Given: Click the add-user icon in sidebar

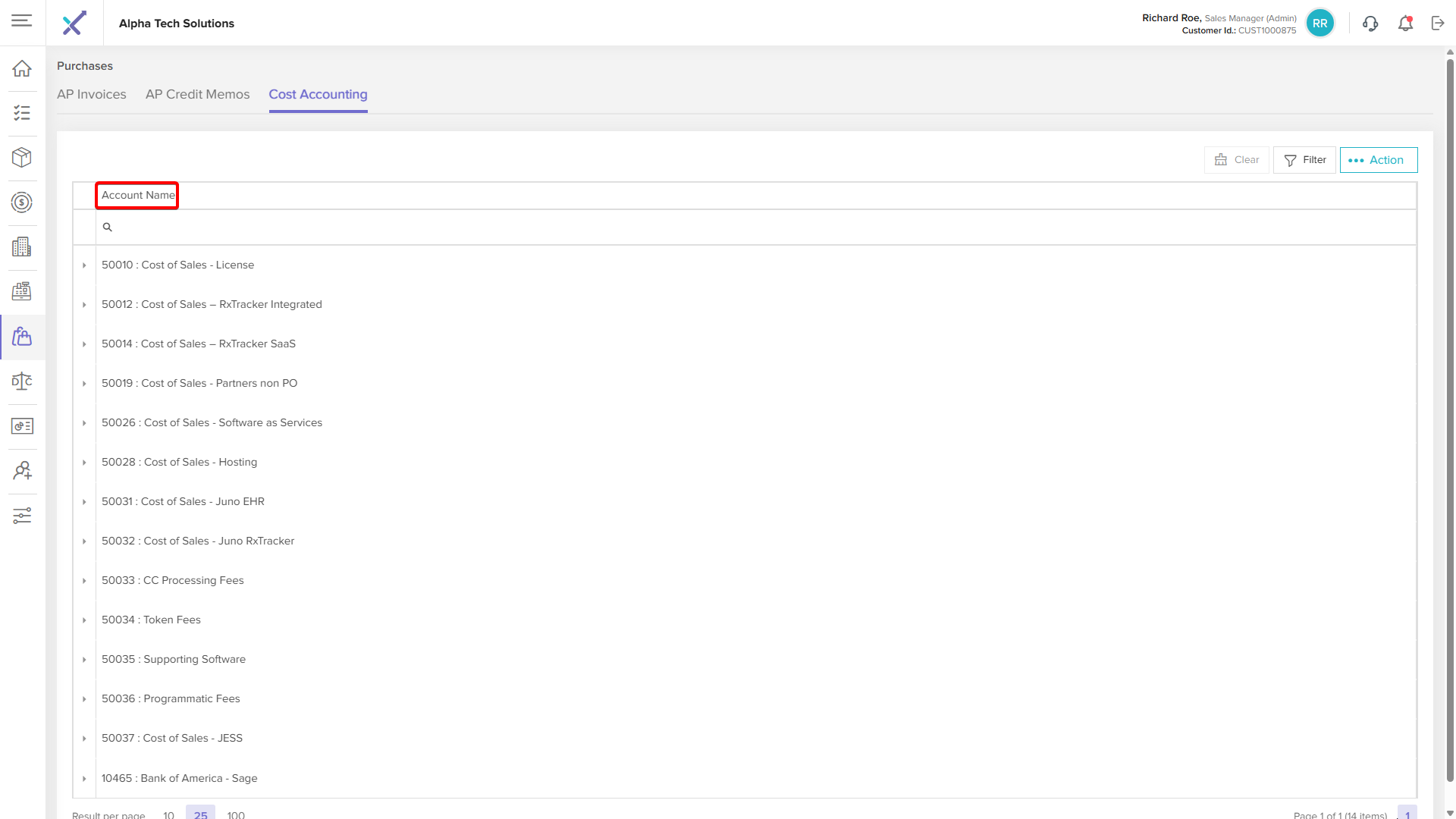Looking at the screenshot, I should click(22, 471).
